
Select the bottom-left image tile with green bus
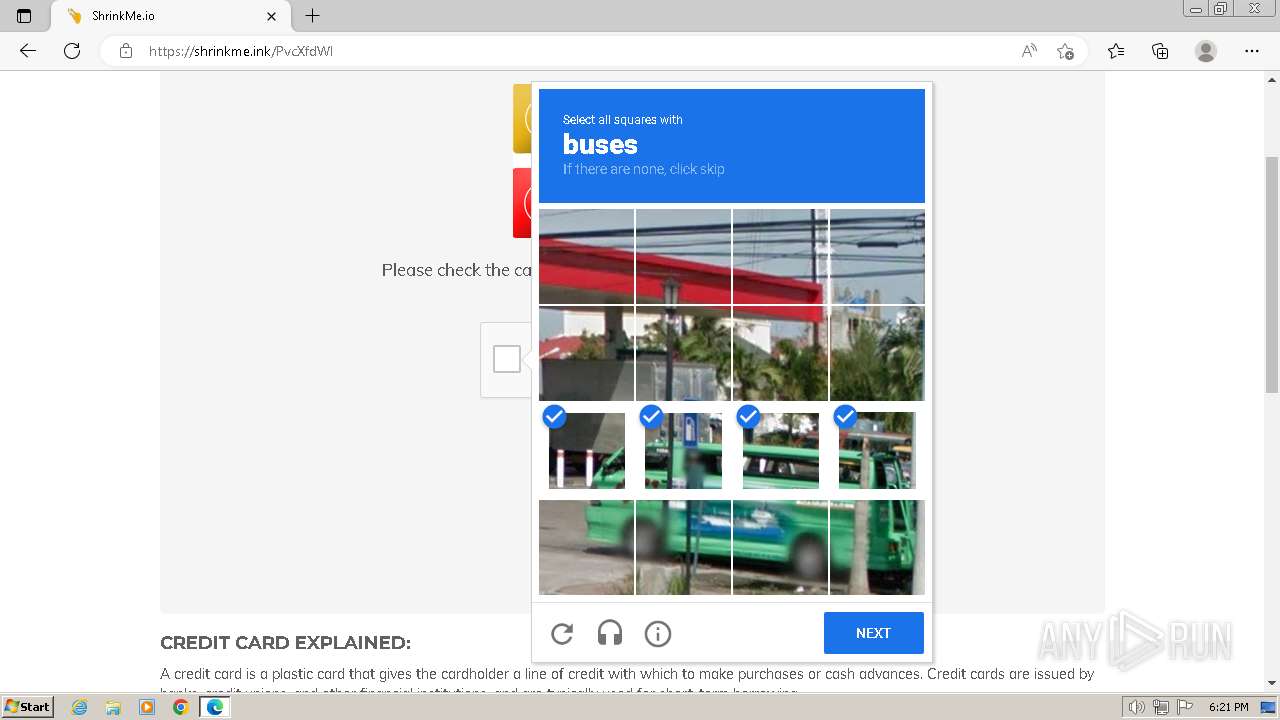(x=587, y=547)
